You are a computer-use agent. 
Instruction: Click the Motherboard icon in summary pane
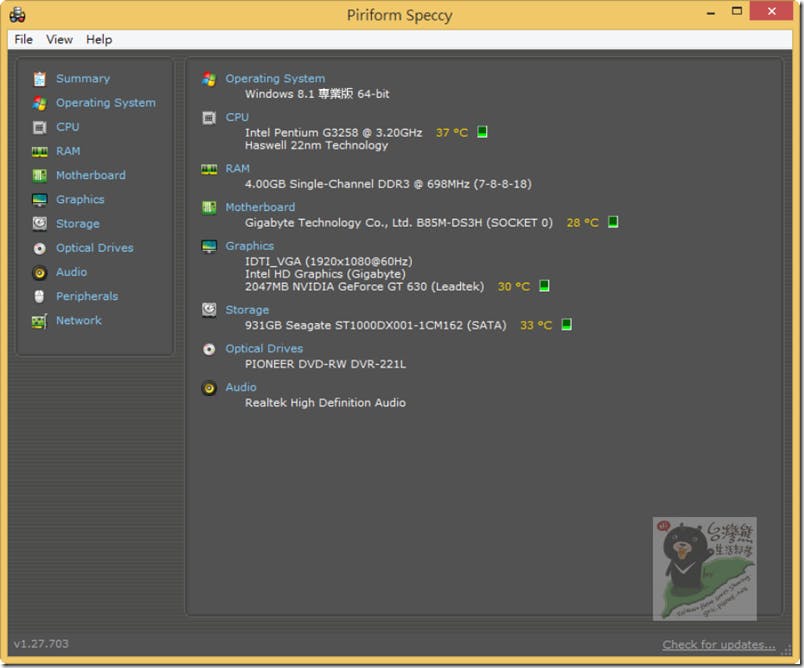(x=209, y=208)
